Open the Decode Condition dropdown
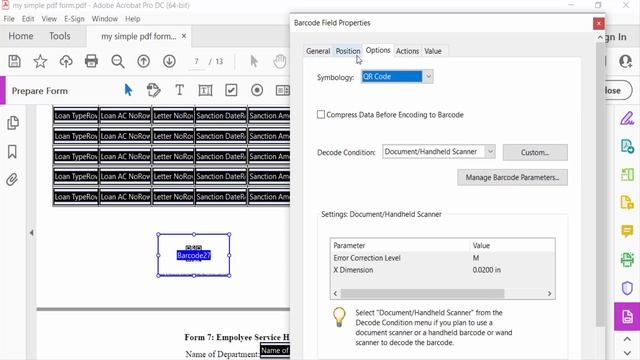 490,152
